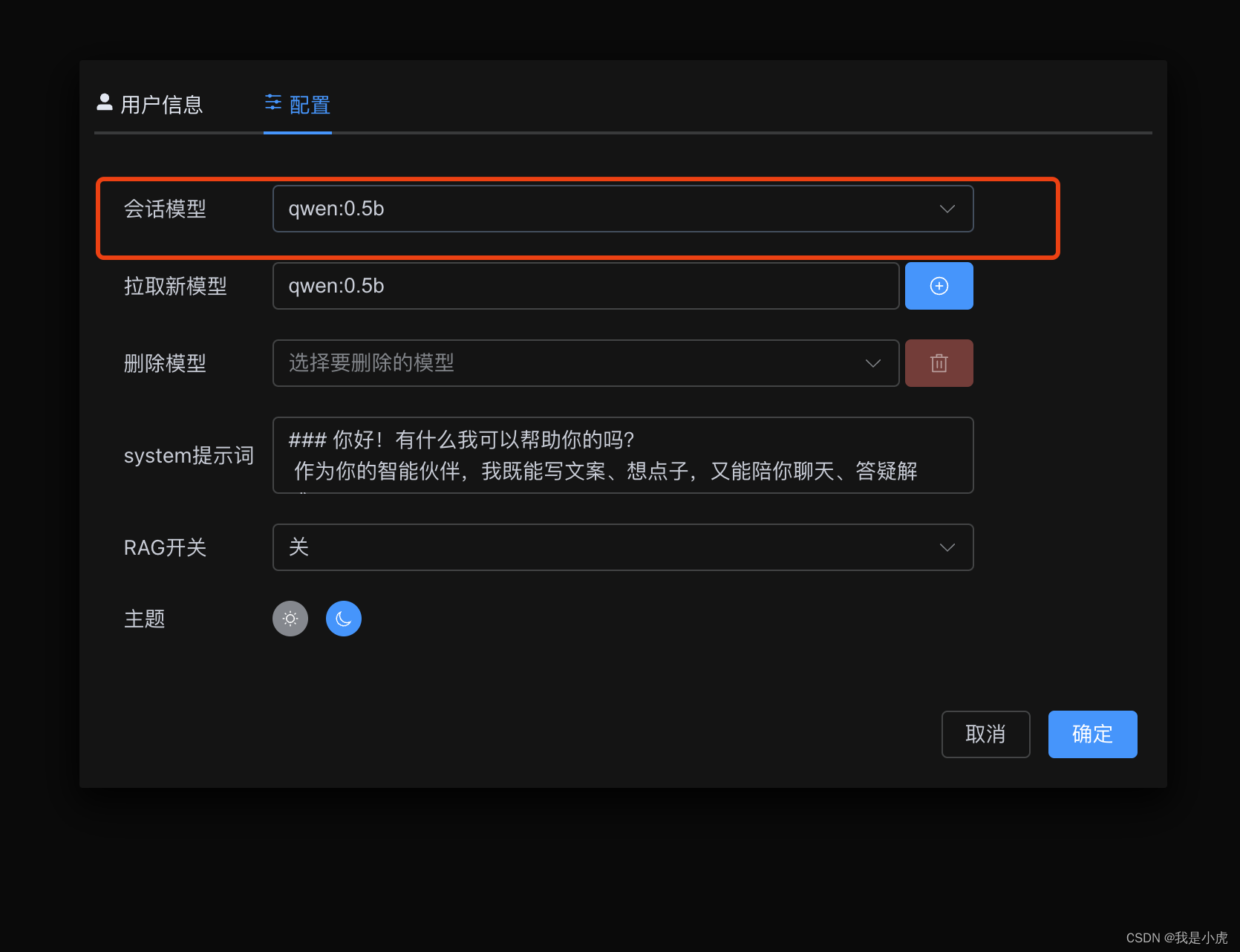
Task: Click the 拉取新模型 input field
Action: (586, 286)
